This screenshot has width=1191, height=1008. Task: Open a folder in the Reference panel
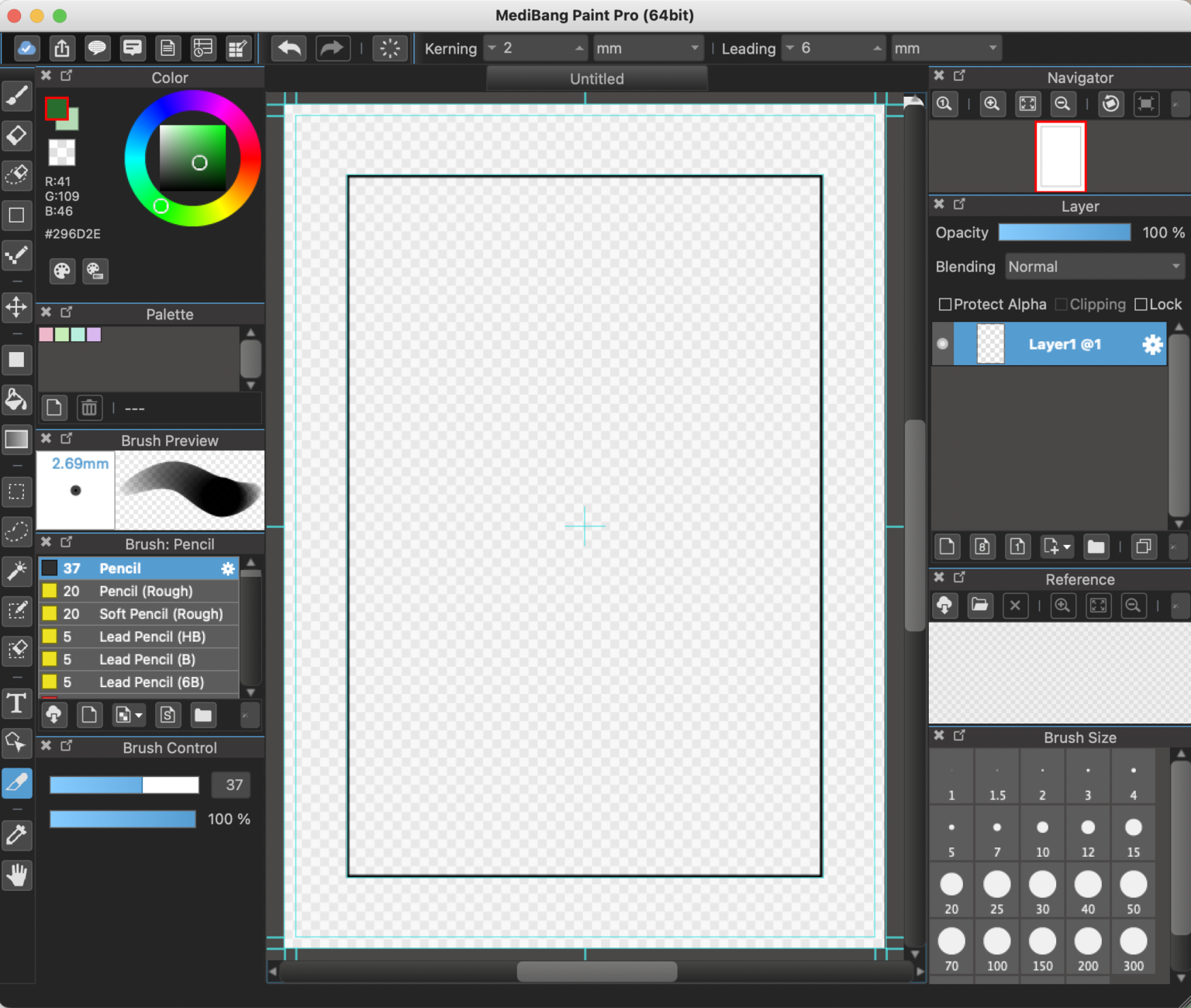980,606
